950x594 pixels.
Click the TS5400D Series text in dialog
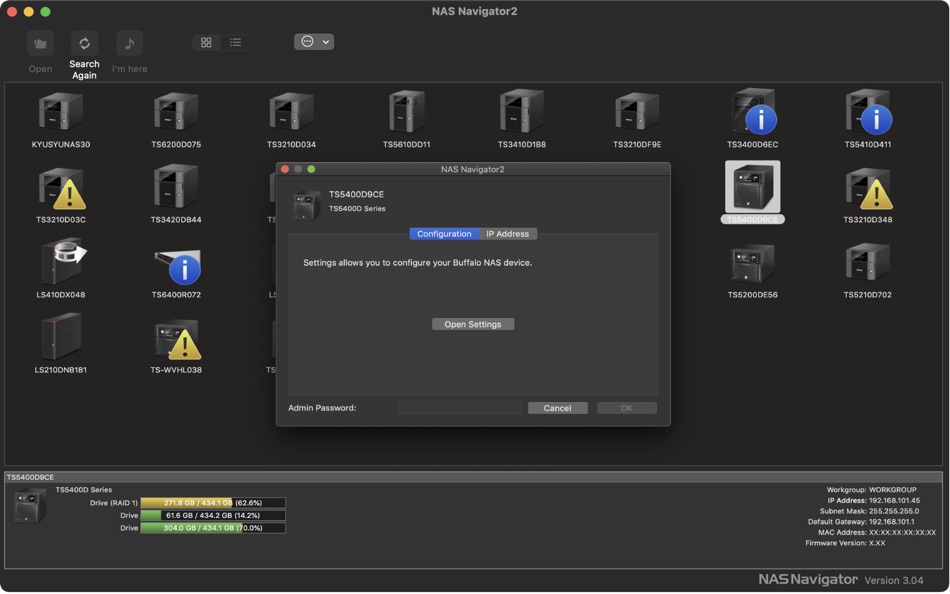point(357,209)
